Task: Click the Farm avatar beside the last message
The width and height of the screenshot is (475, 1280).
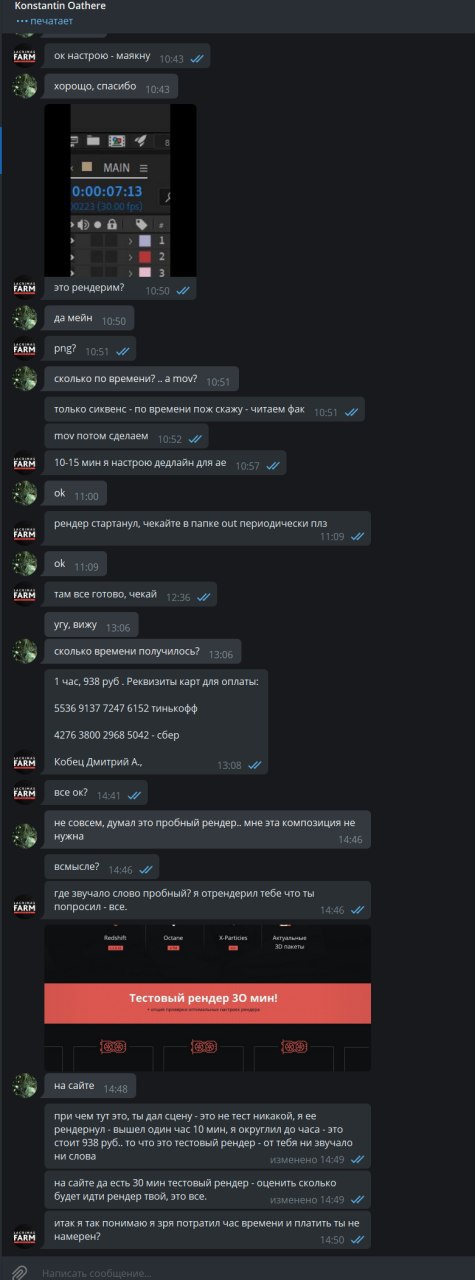Action: (24, 1236)
